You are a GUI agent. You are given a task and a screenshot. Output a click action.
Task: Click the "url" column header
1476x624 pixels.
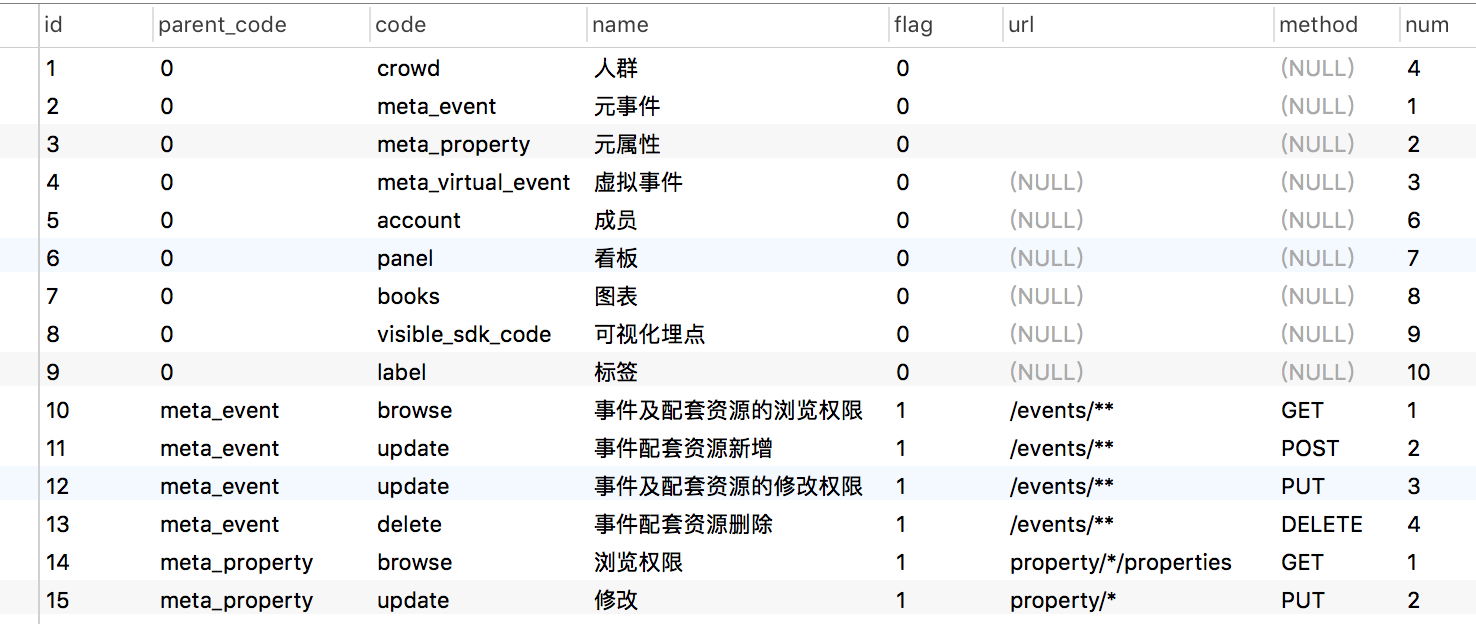pyautogui.click(x=1021, y=25)
